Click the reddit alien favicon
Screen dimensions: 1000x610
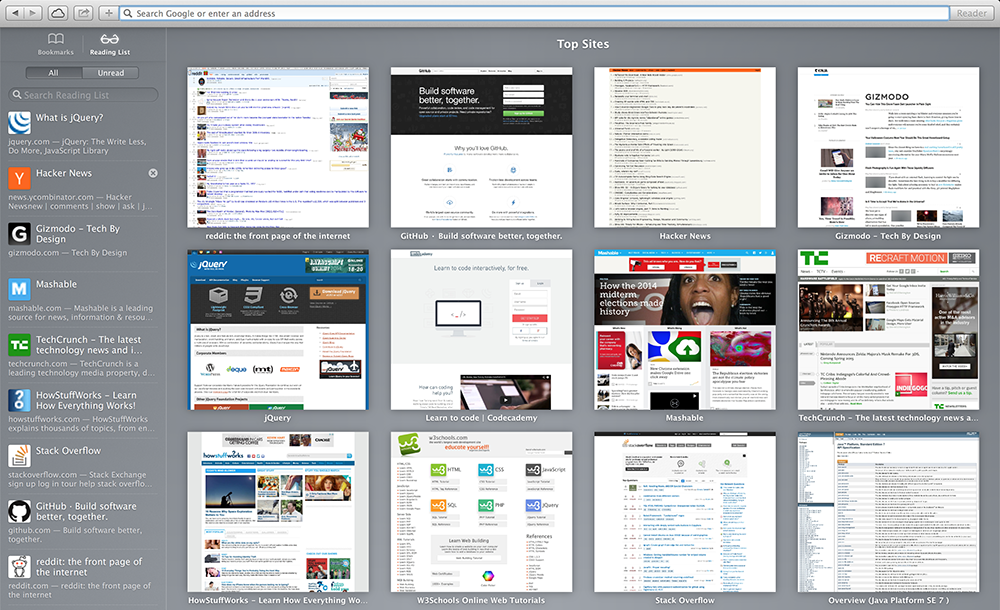tap(19, 567)
